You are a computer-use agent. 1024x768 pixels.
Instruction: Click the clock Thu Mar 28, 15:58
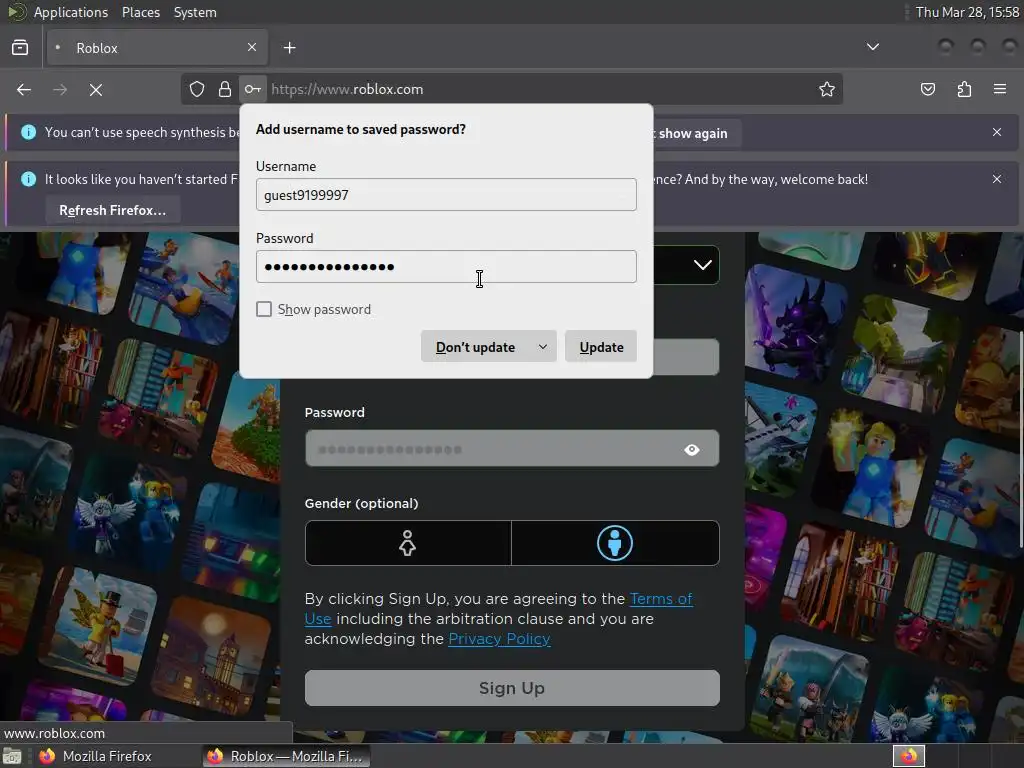click(967, 12)
